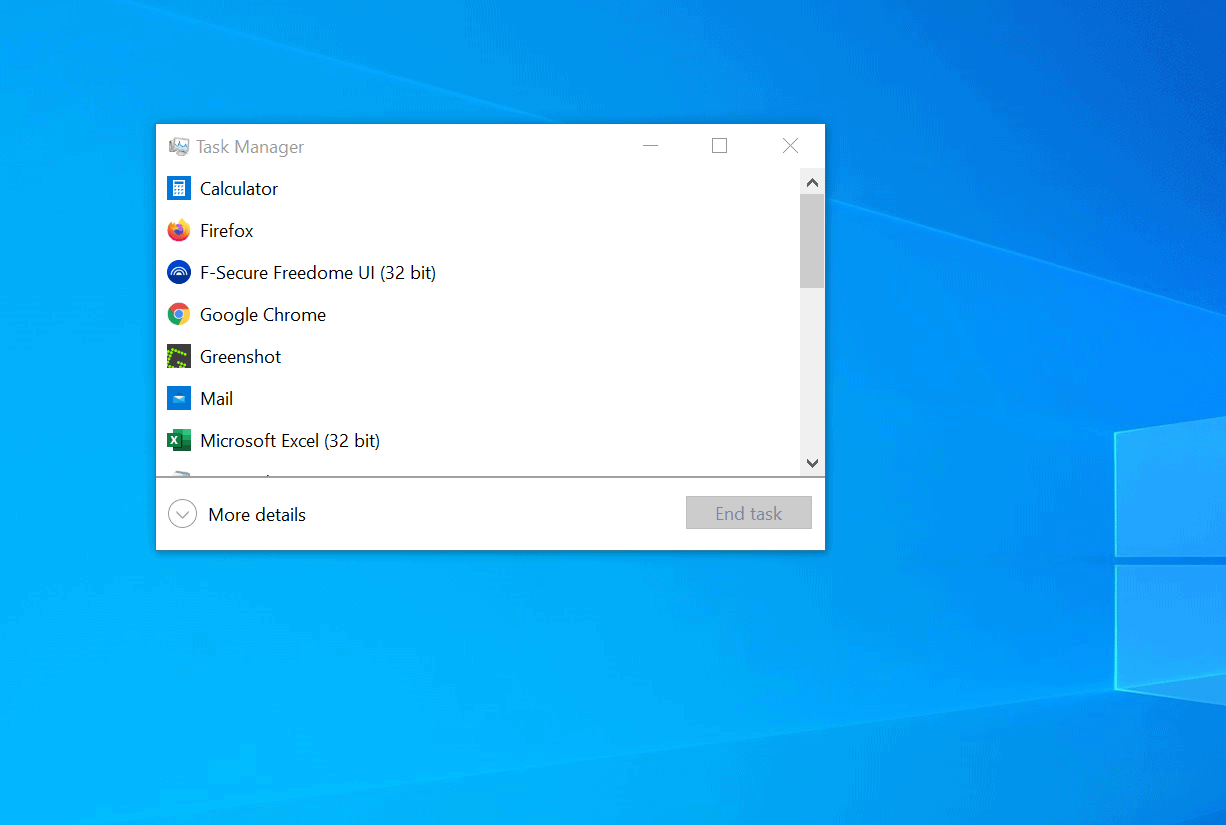The width and height of the screenshot is (1226, 825).
Task: Click the Mail app icon
Action: (178, 398)
